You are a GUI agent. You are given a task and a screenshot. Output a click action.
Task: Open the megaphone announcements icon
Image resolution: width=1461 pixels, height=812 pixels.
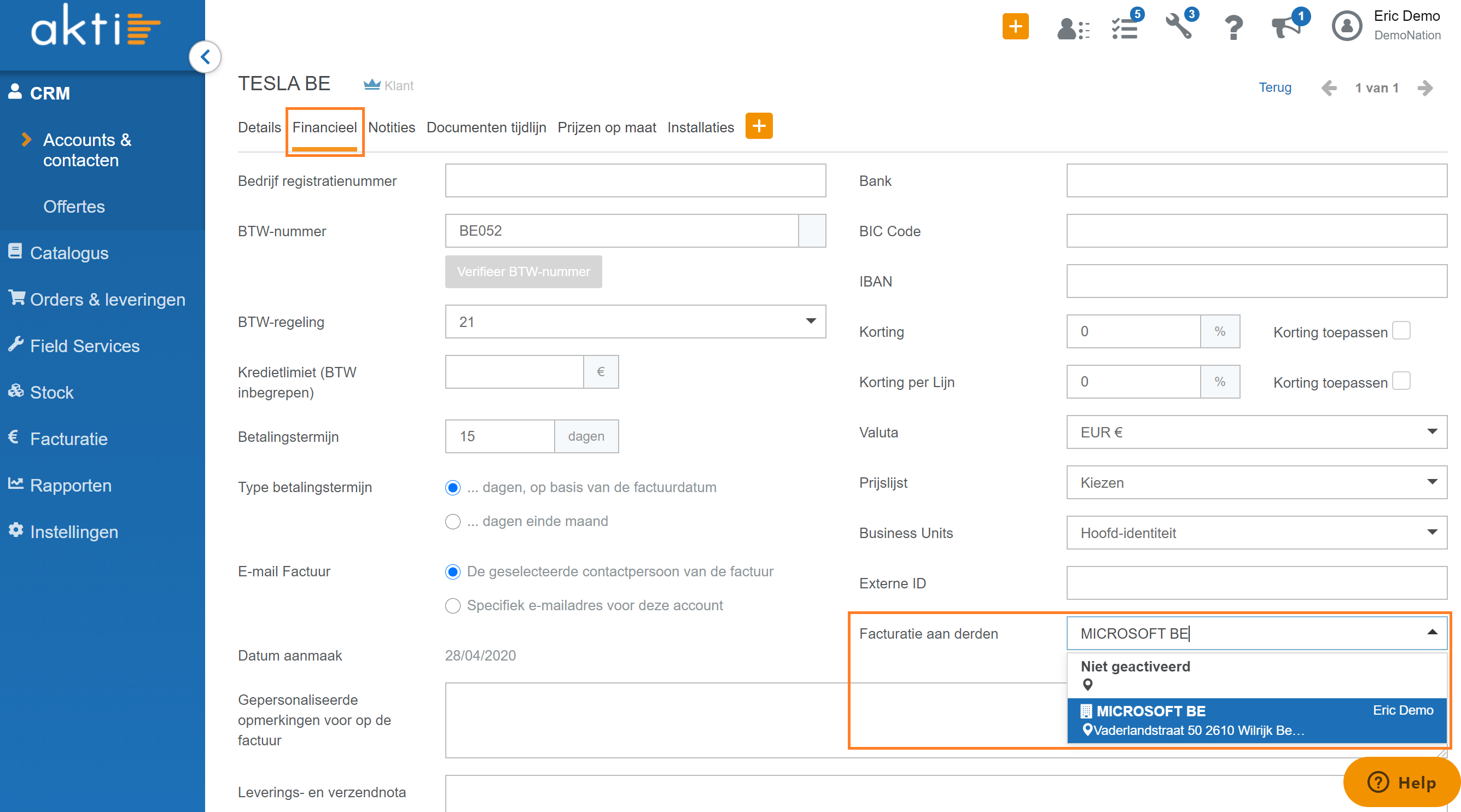[1285, 27]
